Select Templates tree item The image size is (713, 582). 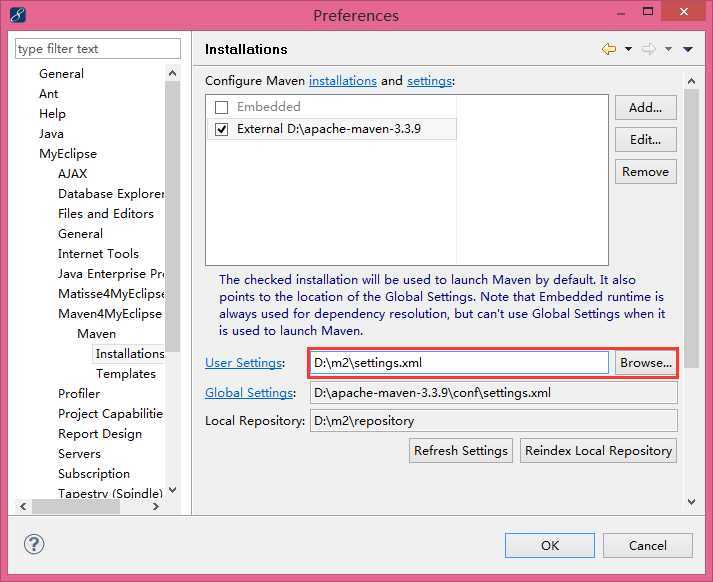pyautogui.click(x=126, y=374)
